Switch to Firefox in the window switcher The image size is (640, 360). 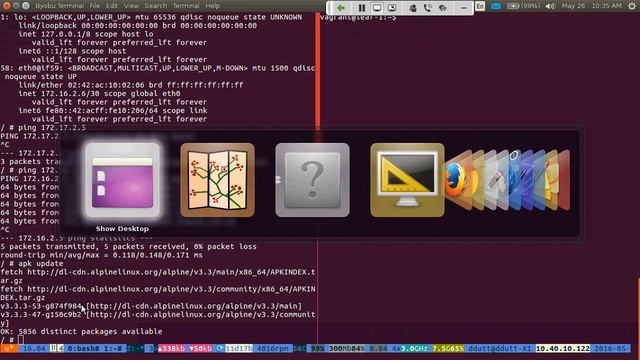click(457, 180)
